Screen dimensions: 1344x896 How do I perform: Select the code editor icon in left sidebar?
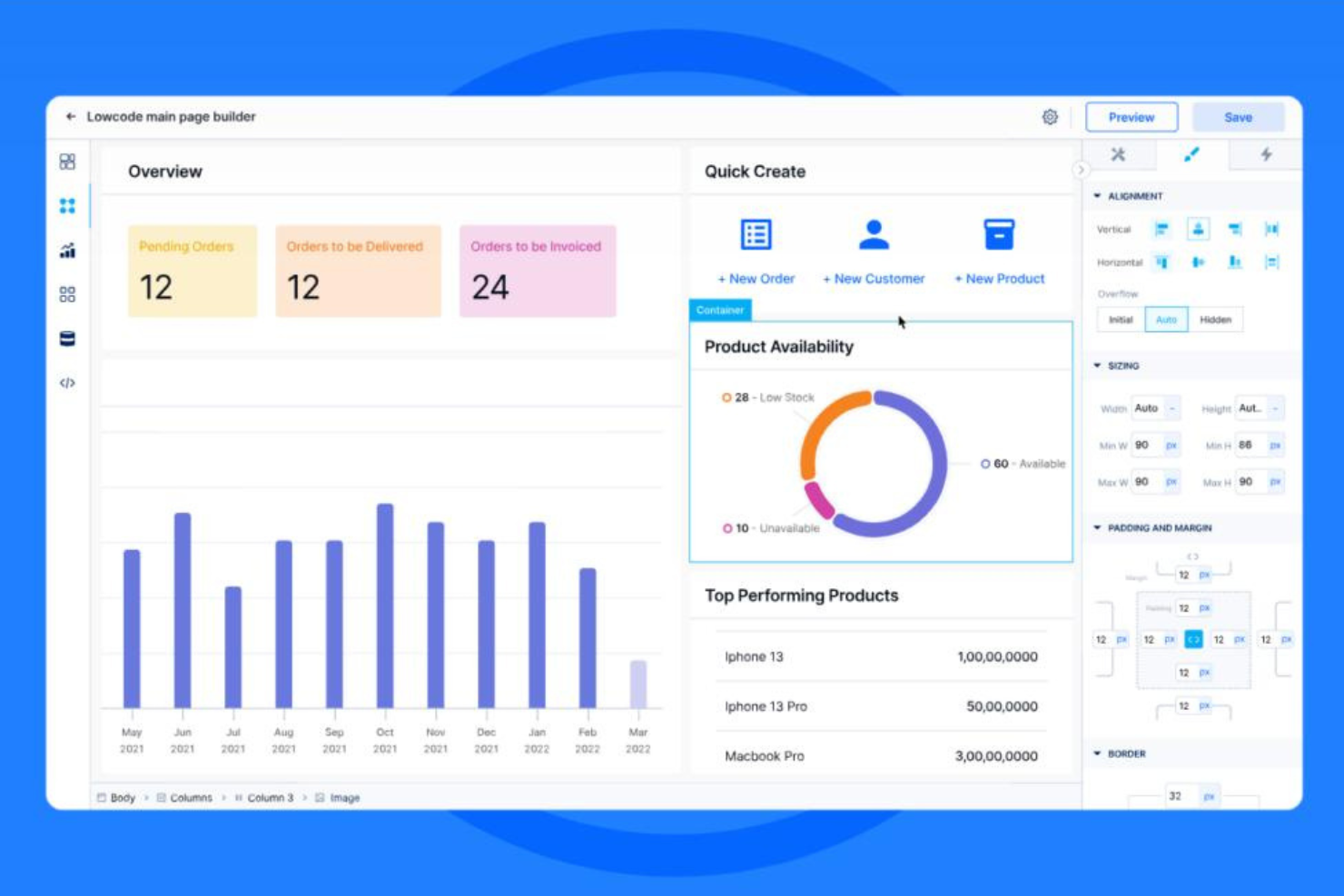tap(66, 382)
